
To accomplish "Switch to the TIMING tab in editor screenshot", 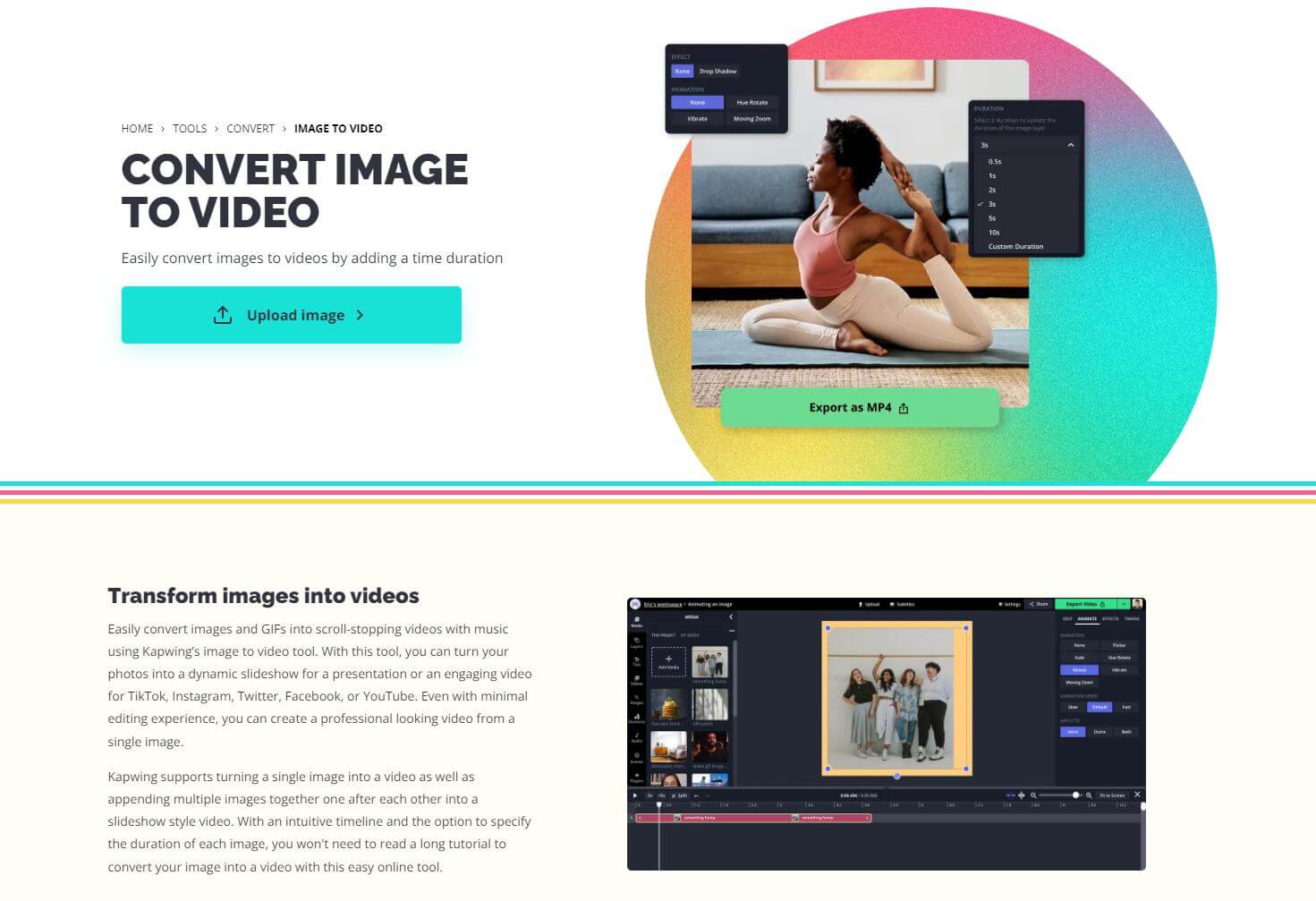I will pyautogui.click(x=1132, y=619).
